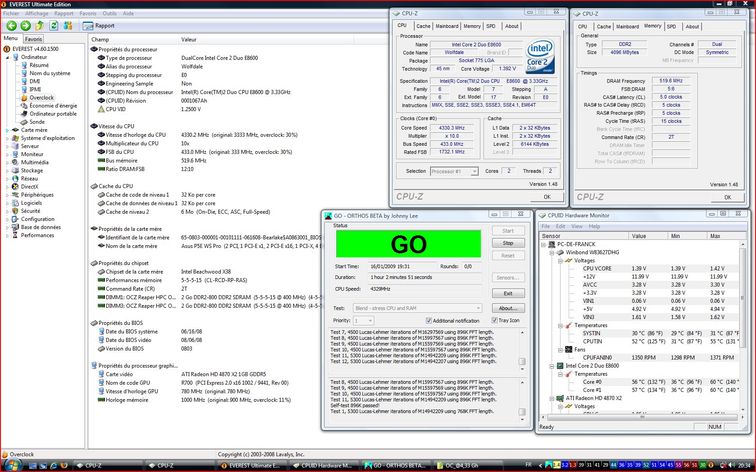Collapse the Ordinateur tree node

point(8,57)
